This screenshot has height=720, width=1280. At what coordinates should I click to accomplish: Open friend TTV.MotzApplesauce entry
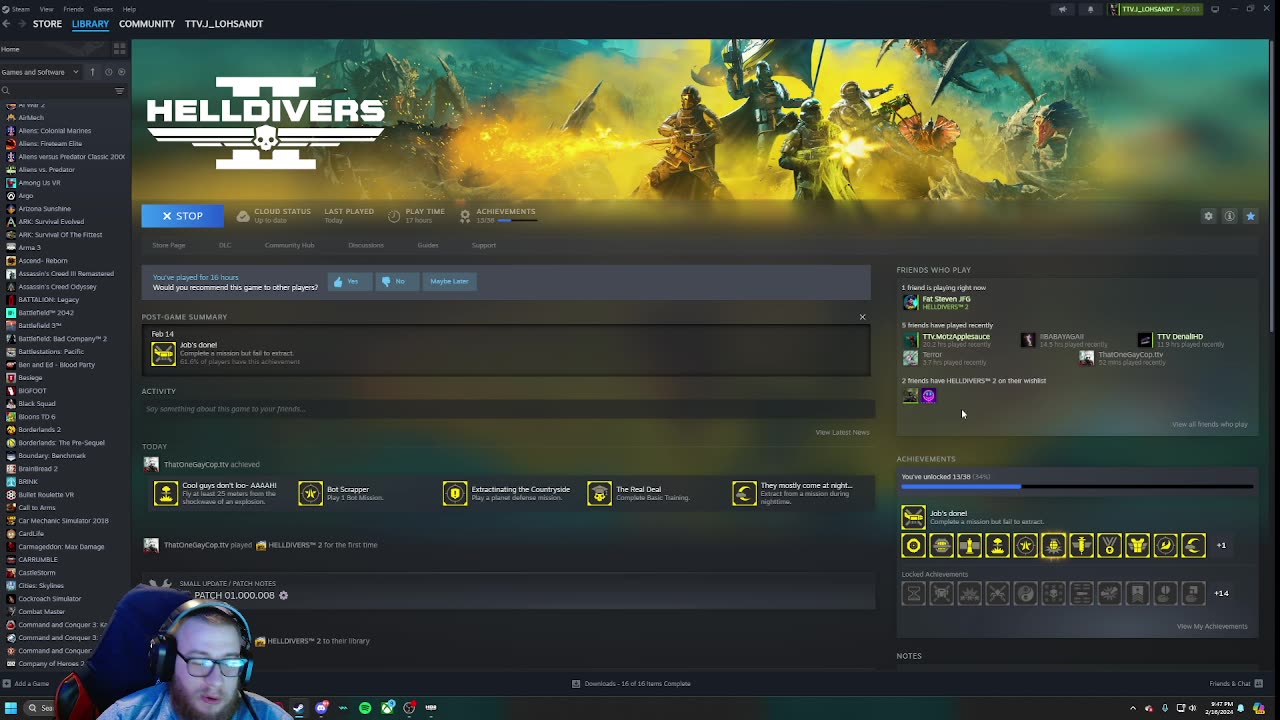click(x=947, y=340)
